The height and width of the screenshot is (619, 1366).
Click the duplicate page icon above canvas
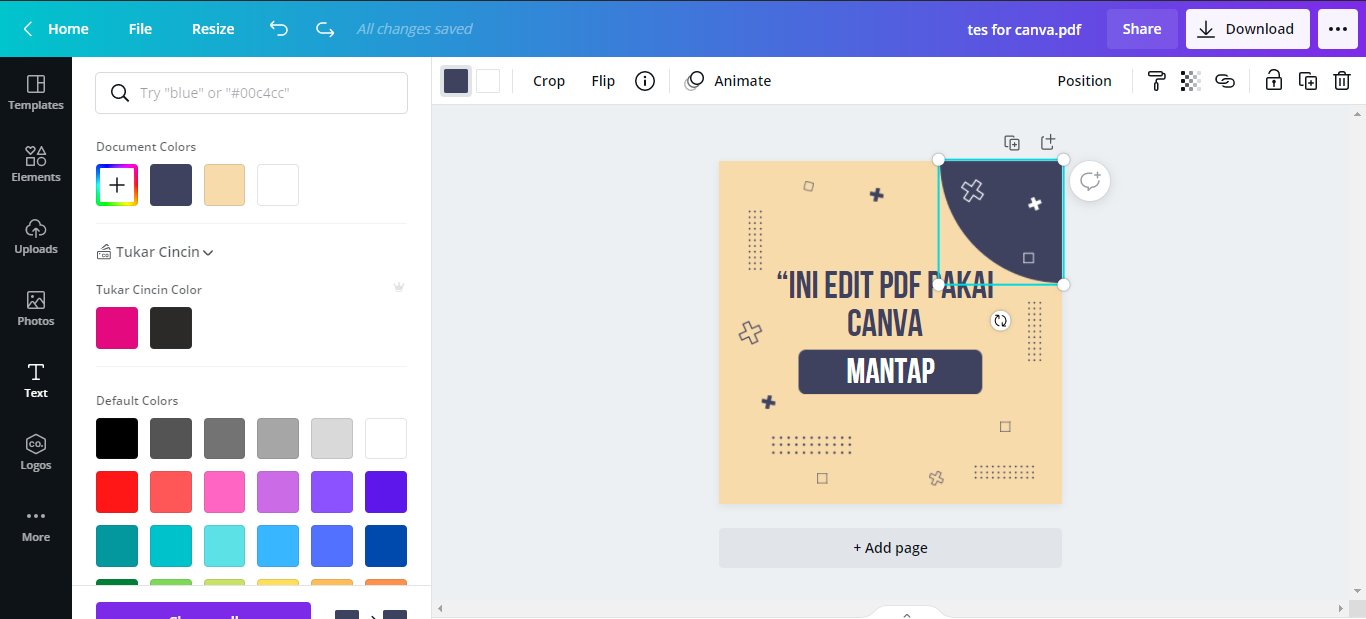point(1012,143)
